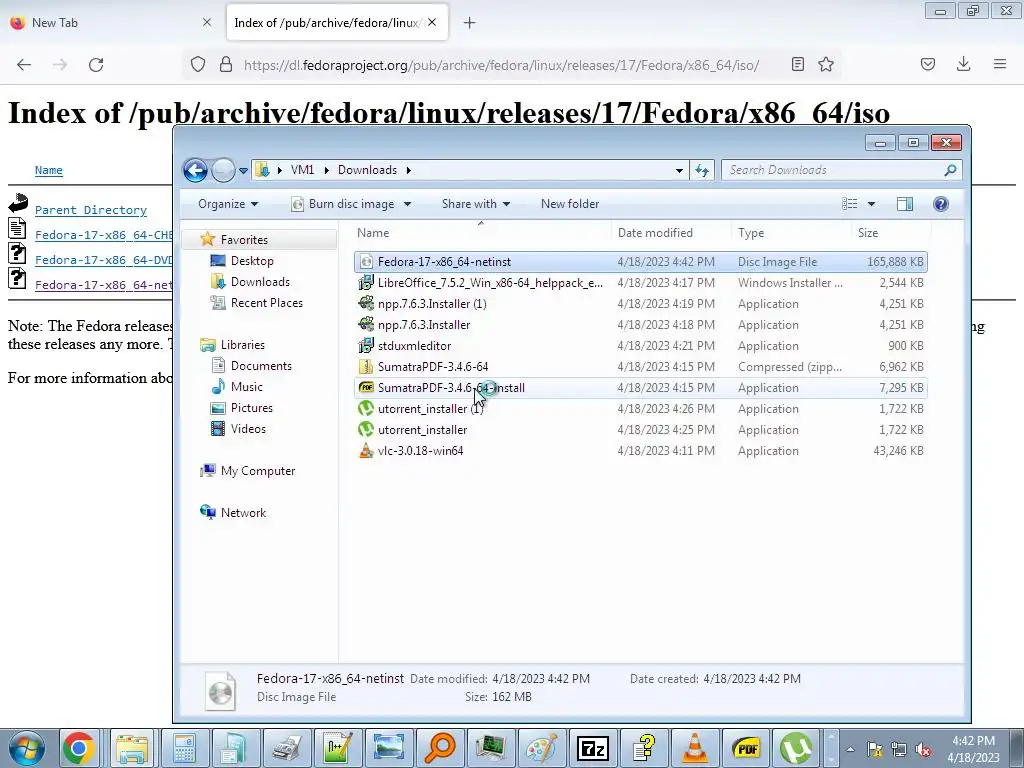1024x768 pixels.
Task: Open recent pages dropdown beside Forward
Action: (x=244, y=170)
